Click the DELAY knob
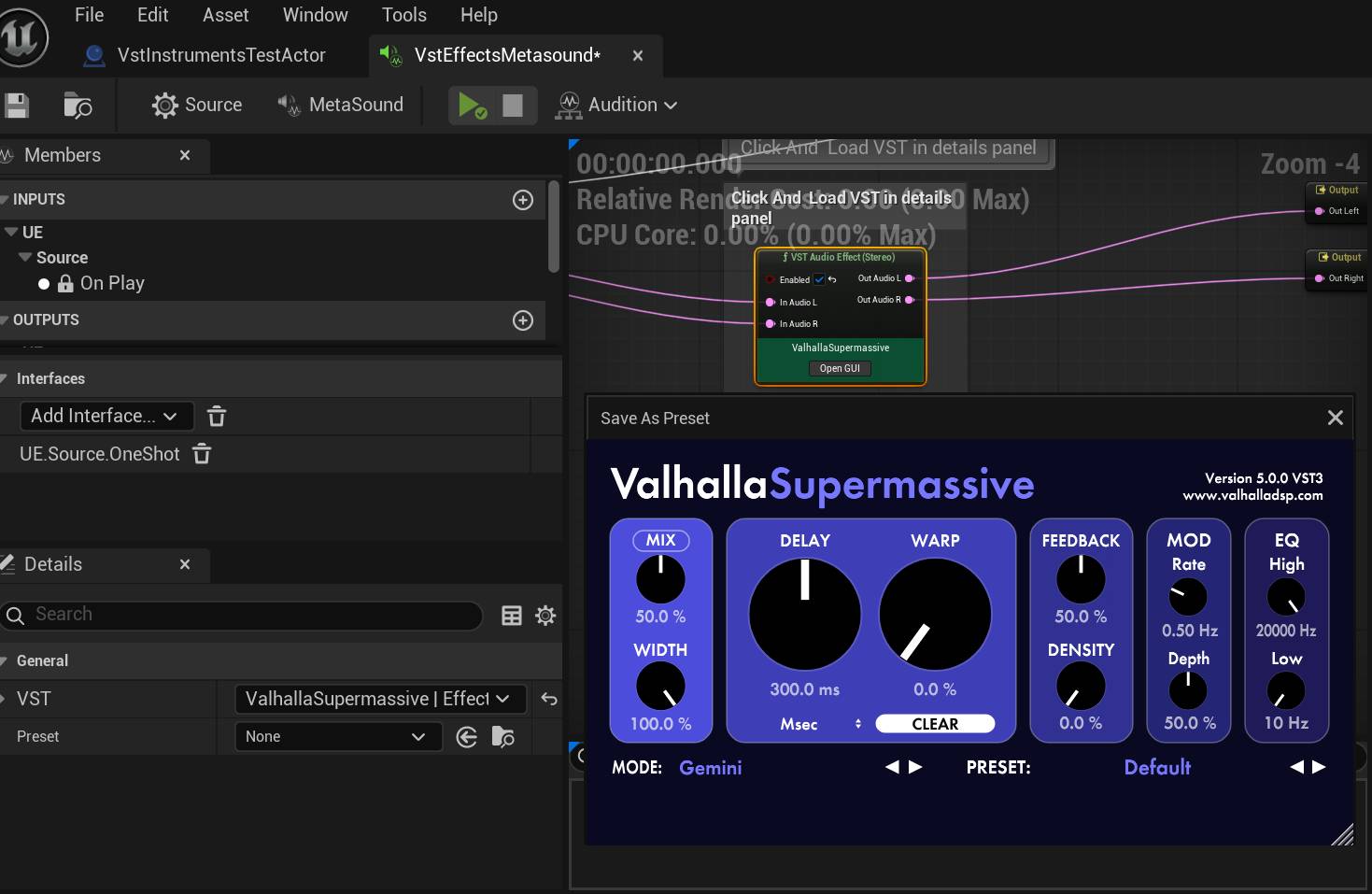1372x894 pixels. 804,614
